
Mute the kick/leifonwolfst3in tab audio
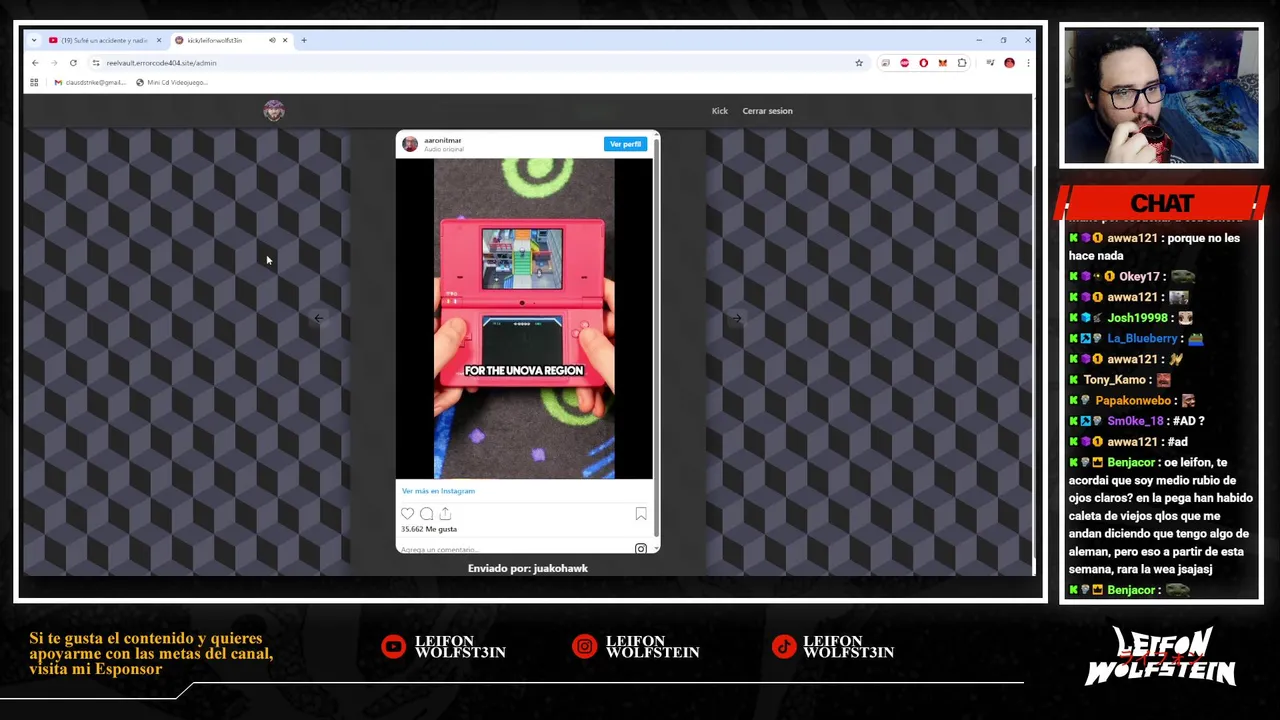tap(272, 40)
